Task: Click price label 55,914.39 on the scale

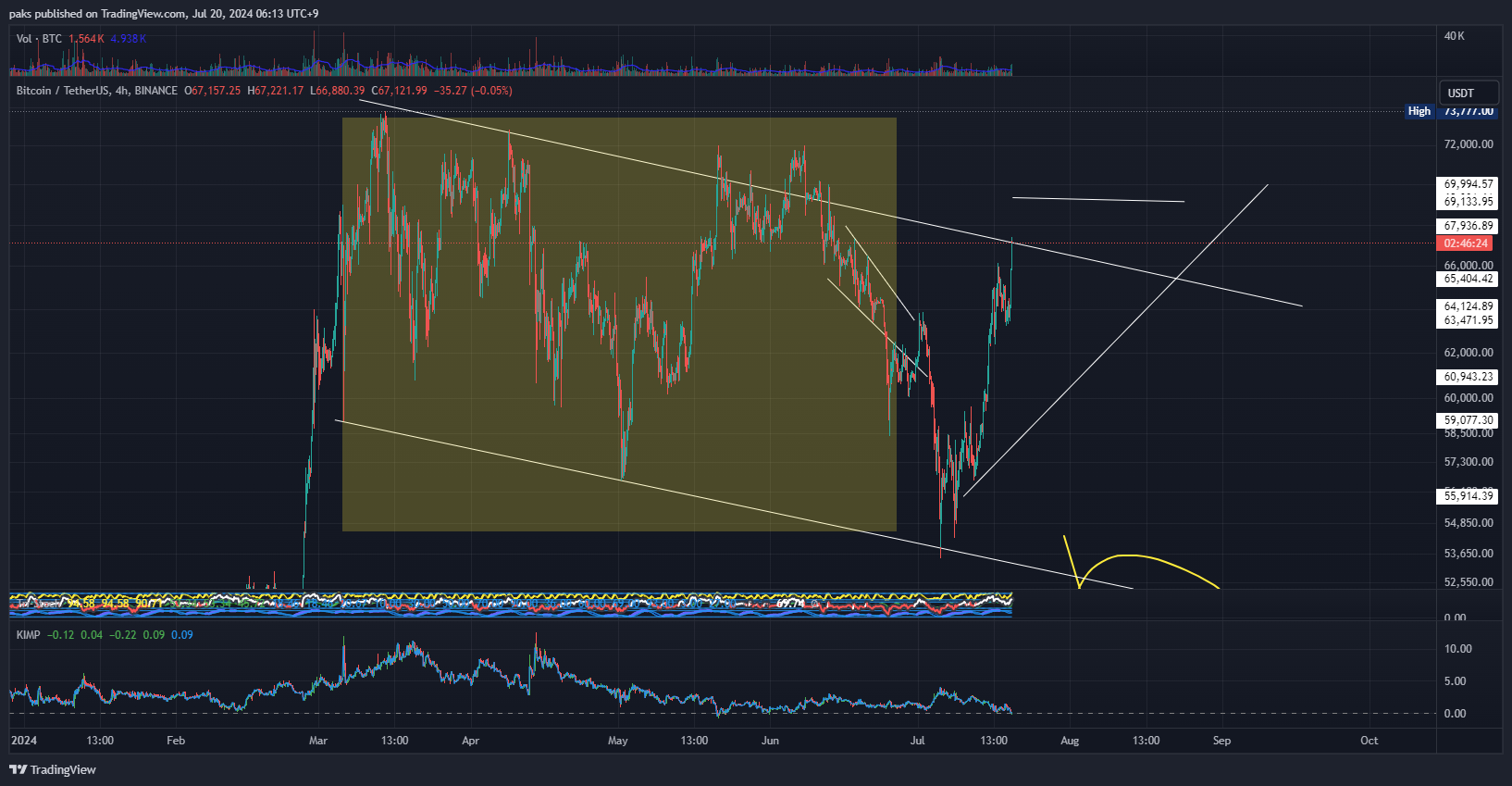Action: (1469, 496)
